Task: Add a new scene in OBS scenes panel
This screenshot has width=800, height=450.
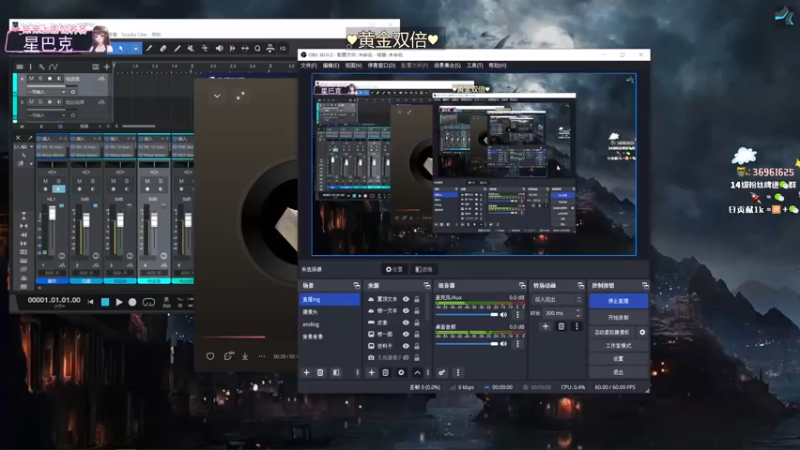Action: 307,372
